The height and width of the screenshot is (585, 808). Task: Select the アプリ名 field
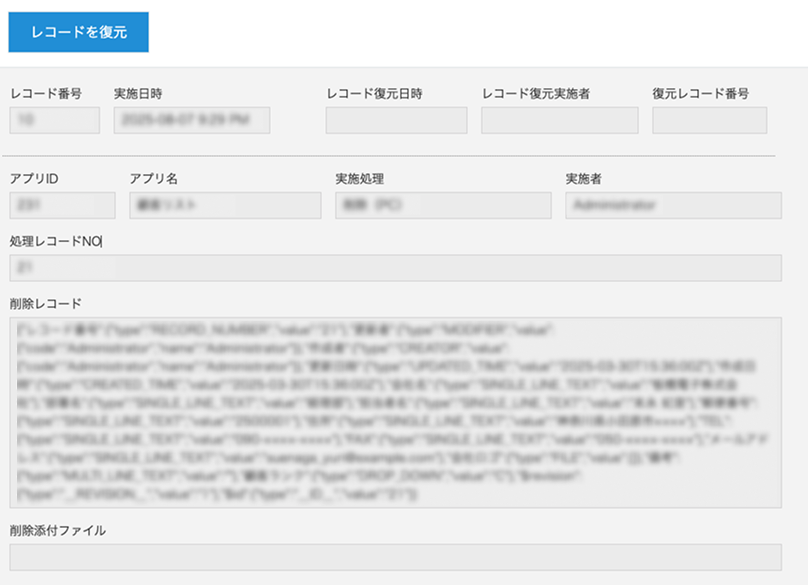point(225,205)
